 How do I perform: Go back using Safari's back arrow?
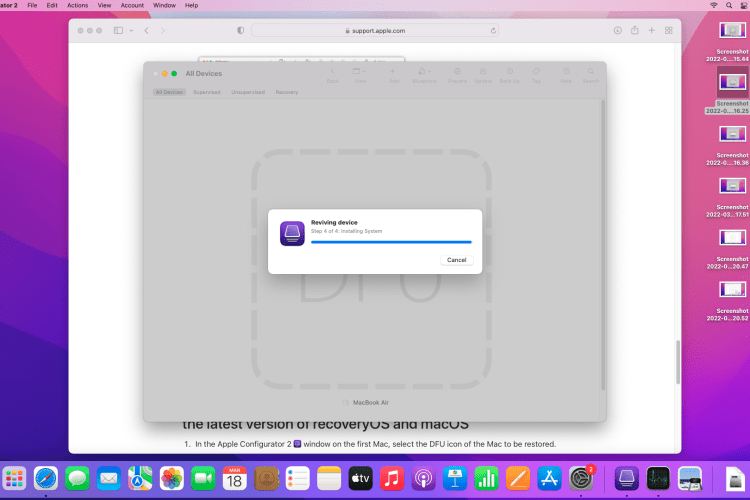147,30
